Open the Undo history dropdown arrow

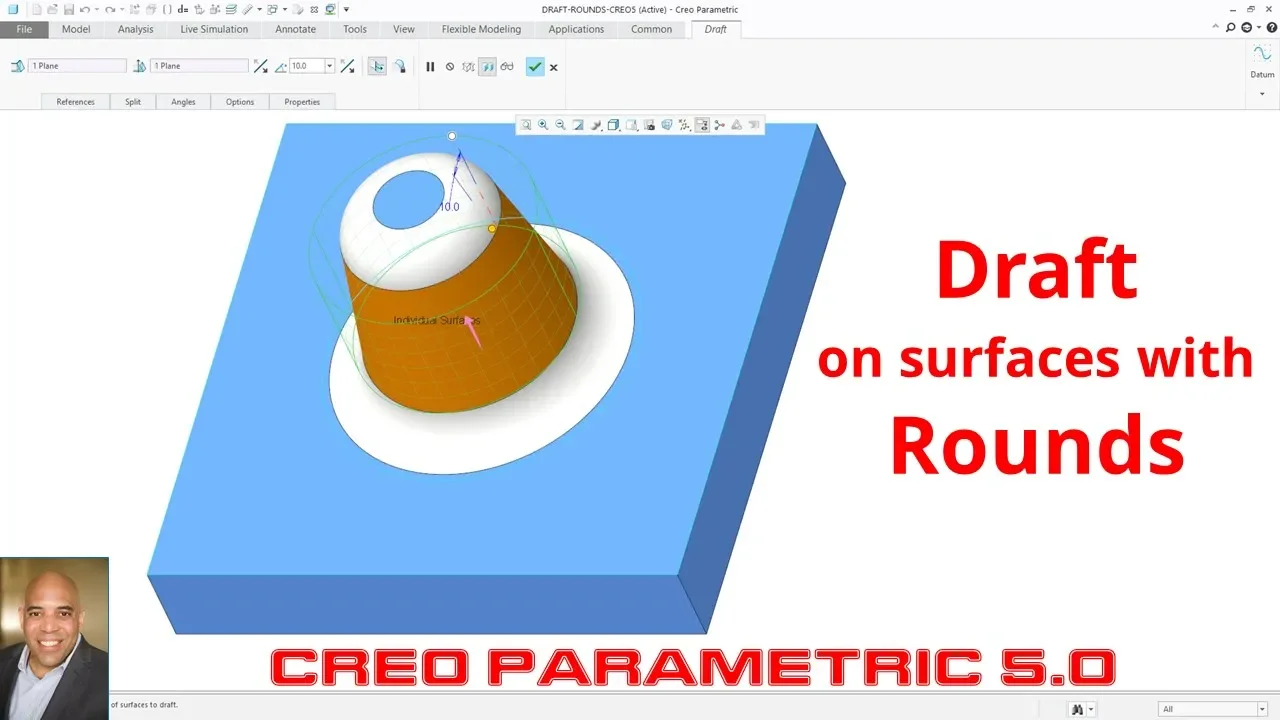[x=97, y=9]
